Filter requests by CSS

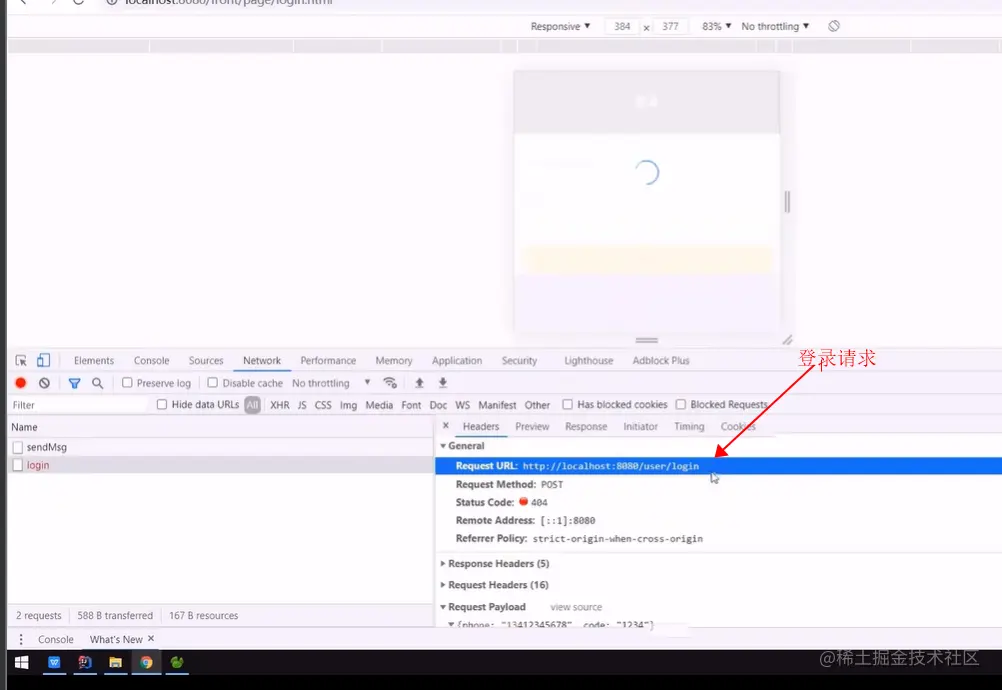click(323, 405)
